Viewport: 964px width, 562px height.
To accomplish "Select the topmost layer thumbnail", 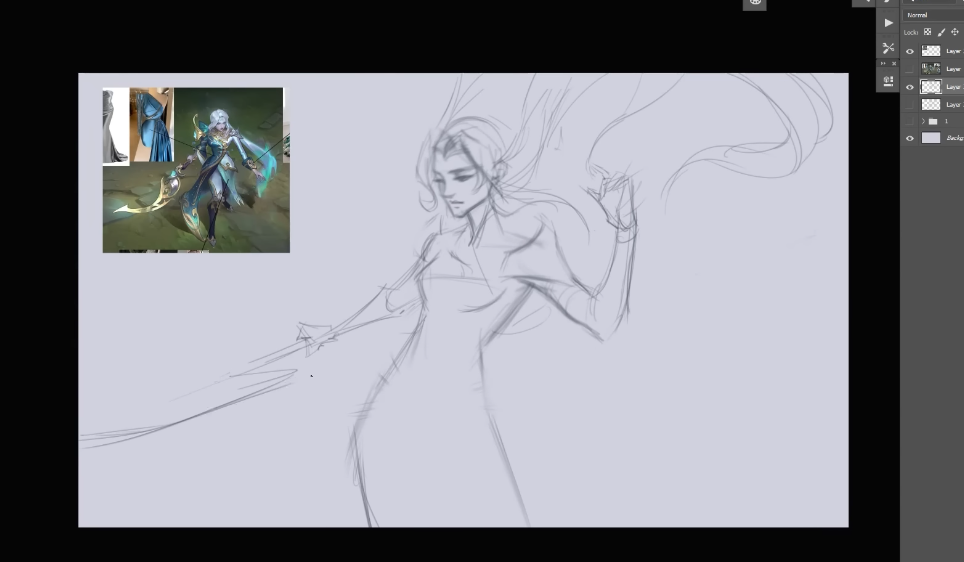I will coord(931,51).
